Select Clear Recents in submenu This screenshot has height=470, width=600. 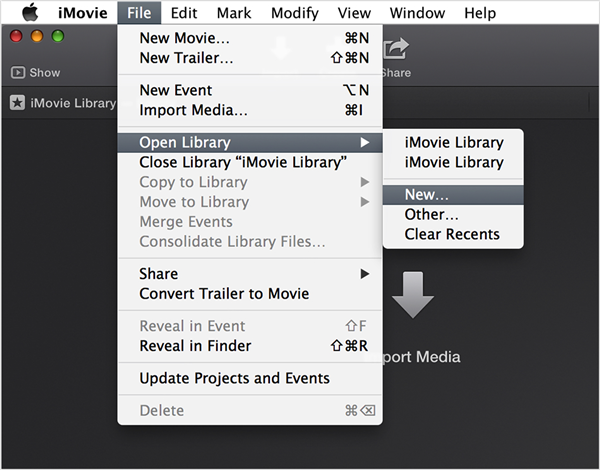(x=453, y=234)
